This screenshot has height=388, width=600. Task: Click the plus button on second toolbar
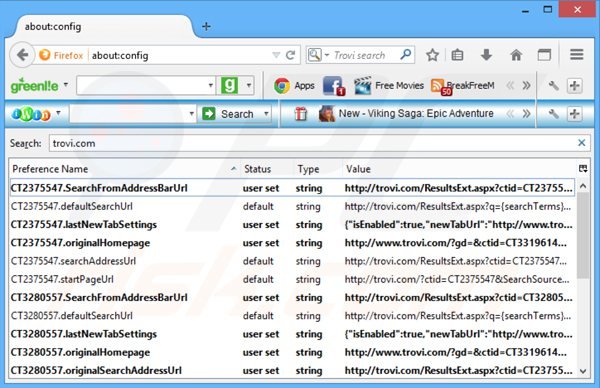574,114
